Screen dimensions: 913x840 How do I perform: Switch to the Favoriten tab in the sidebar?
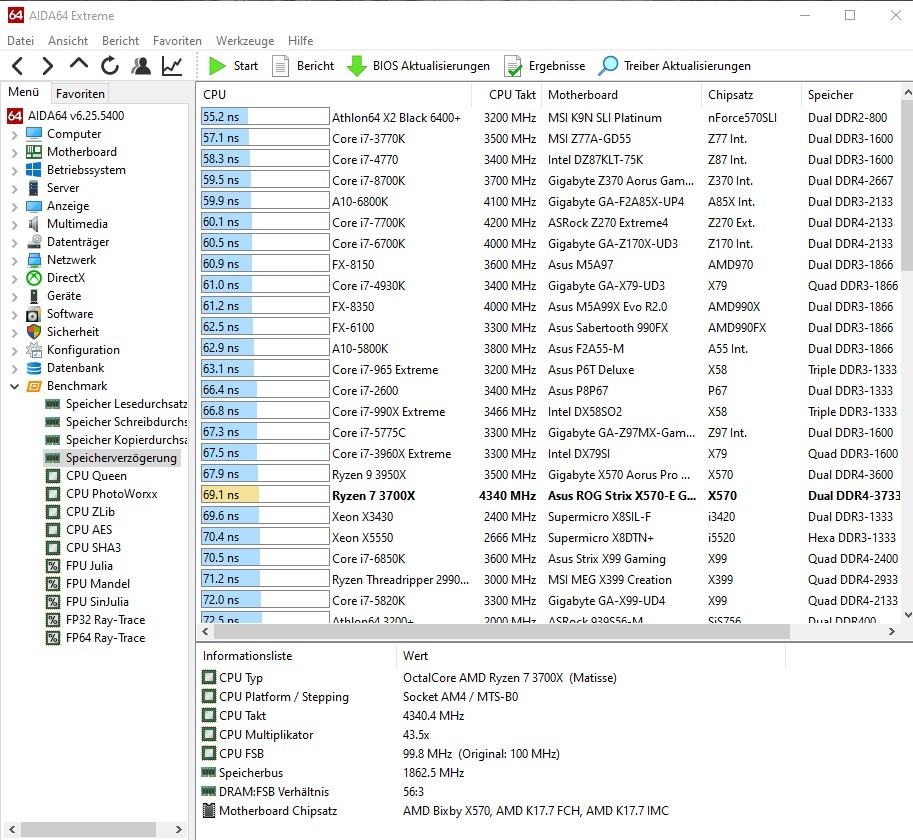click(80, 93)
